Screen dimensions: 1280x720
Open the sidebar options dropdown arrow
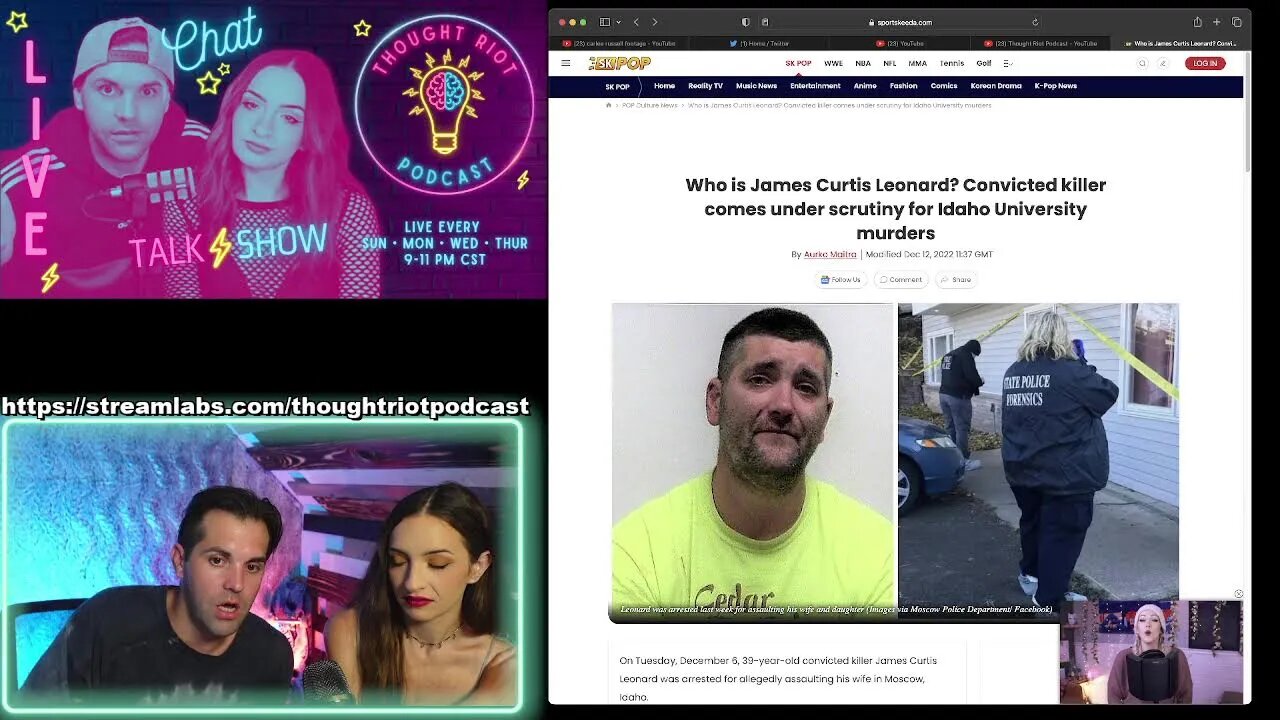coord(618,22)
